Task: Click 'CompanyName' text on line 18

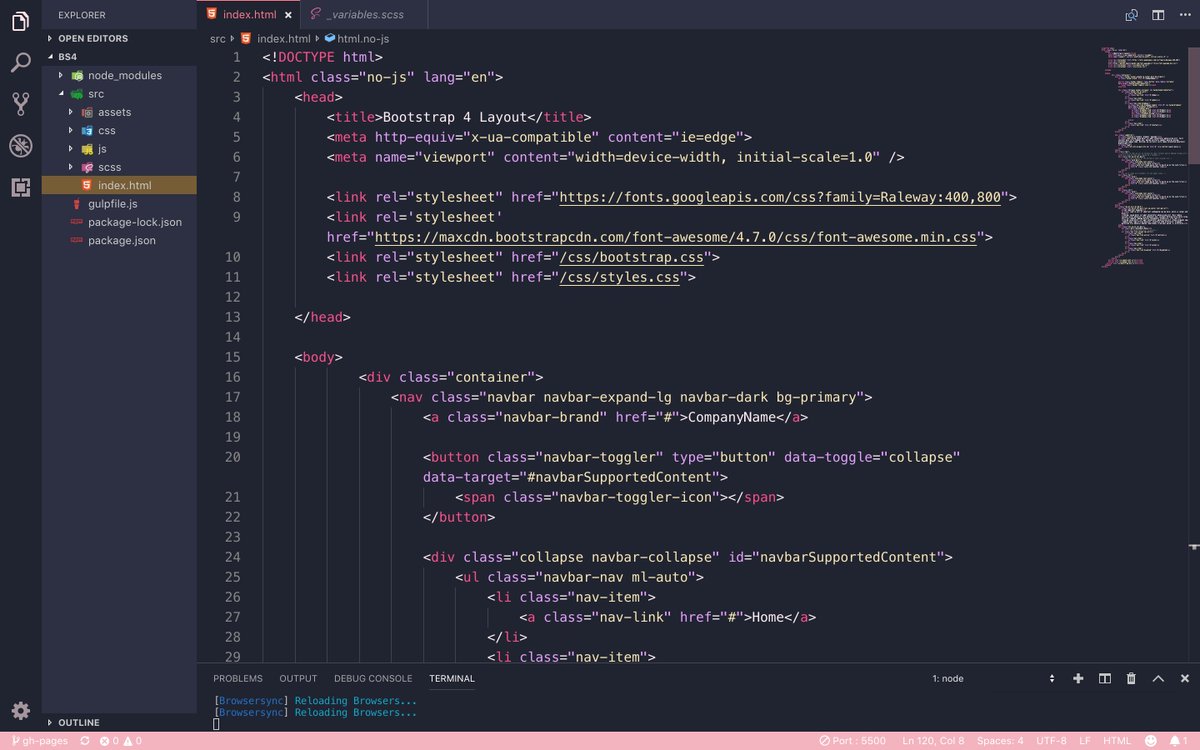Action: [x=731, y=417]
